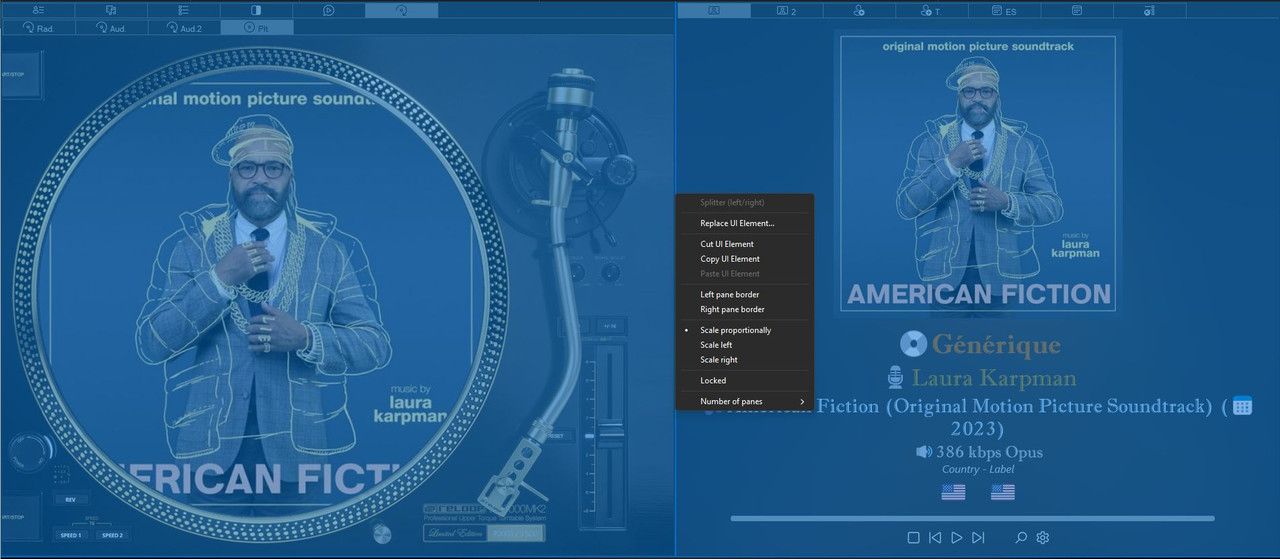Click the disc icon beside Générique

[913, 345]
